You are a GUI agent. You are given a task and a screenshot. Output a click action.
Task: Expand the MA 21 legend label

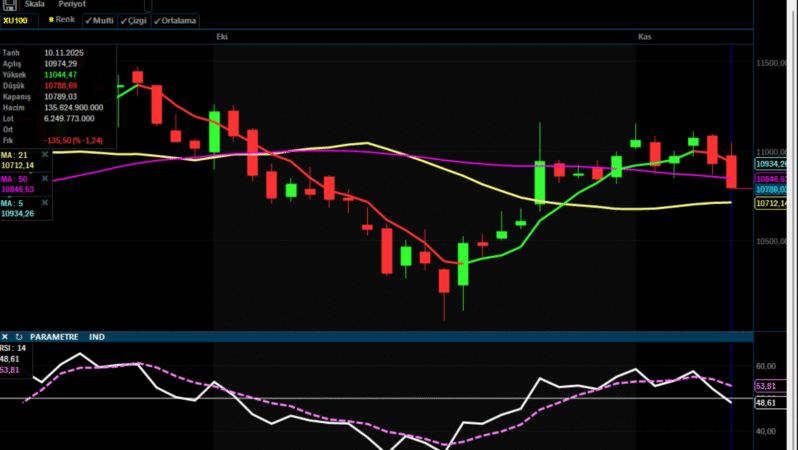tap(14, 155)
